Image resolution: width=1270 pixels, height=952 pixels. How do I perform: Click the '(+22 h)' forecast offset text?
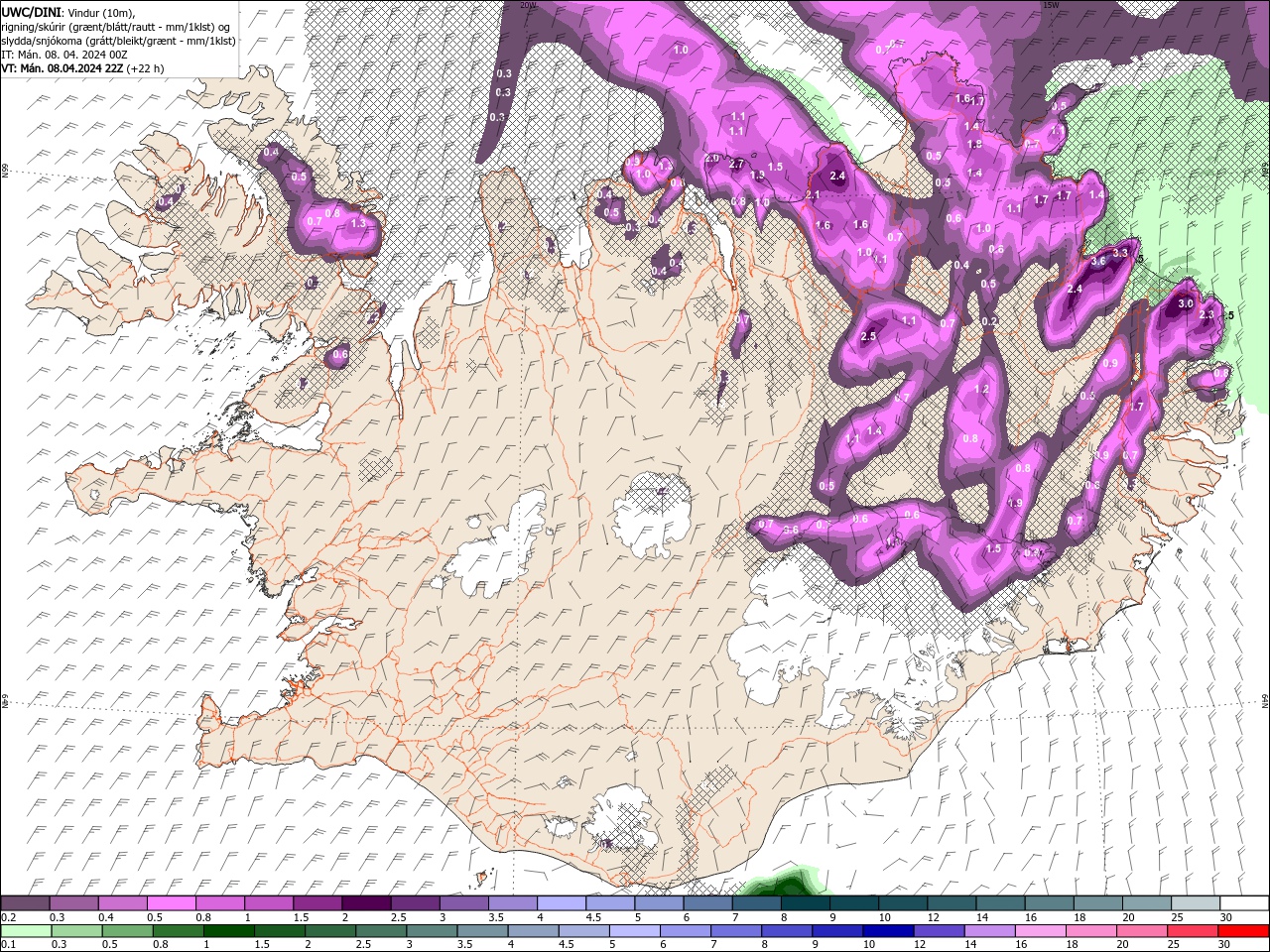[x=145, y=68]
